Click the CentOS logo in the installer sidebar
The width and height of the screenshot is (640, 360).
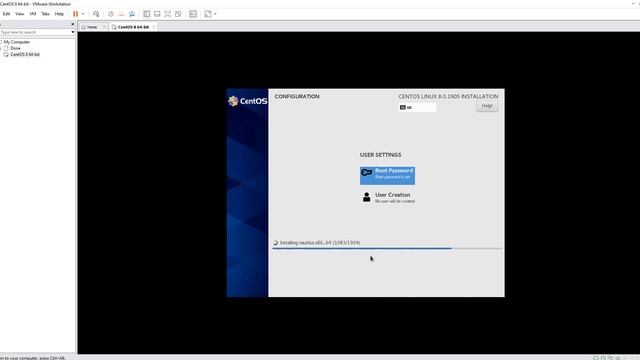click(x=247, y=101)
